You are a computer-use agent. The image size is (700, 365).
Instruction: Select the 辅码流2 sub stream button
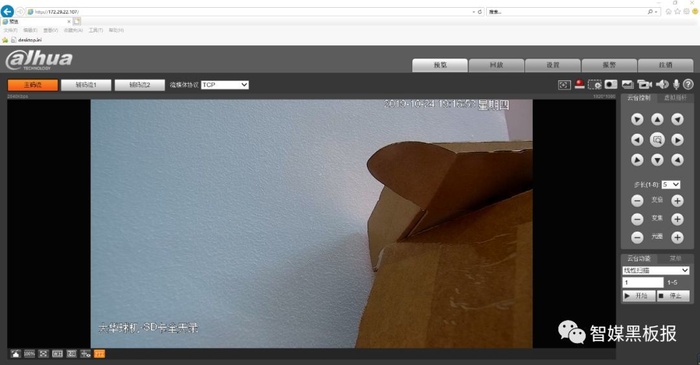click(x=140, y=85)
